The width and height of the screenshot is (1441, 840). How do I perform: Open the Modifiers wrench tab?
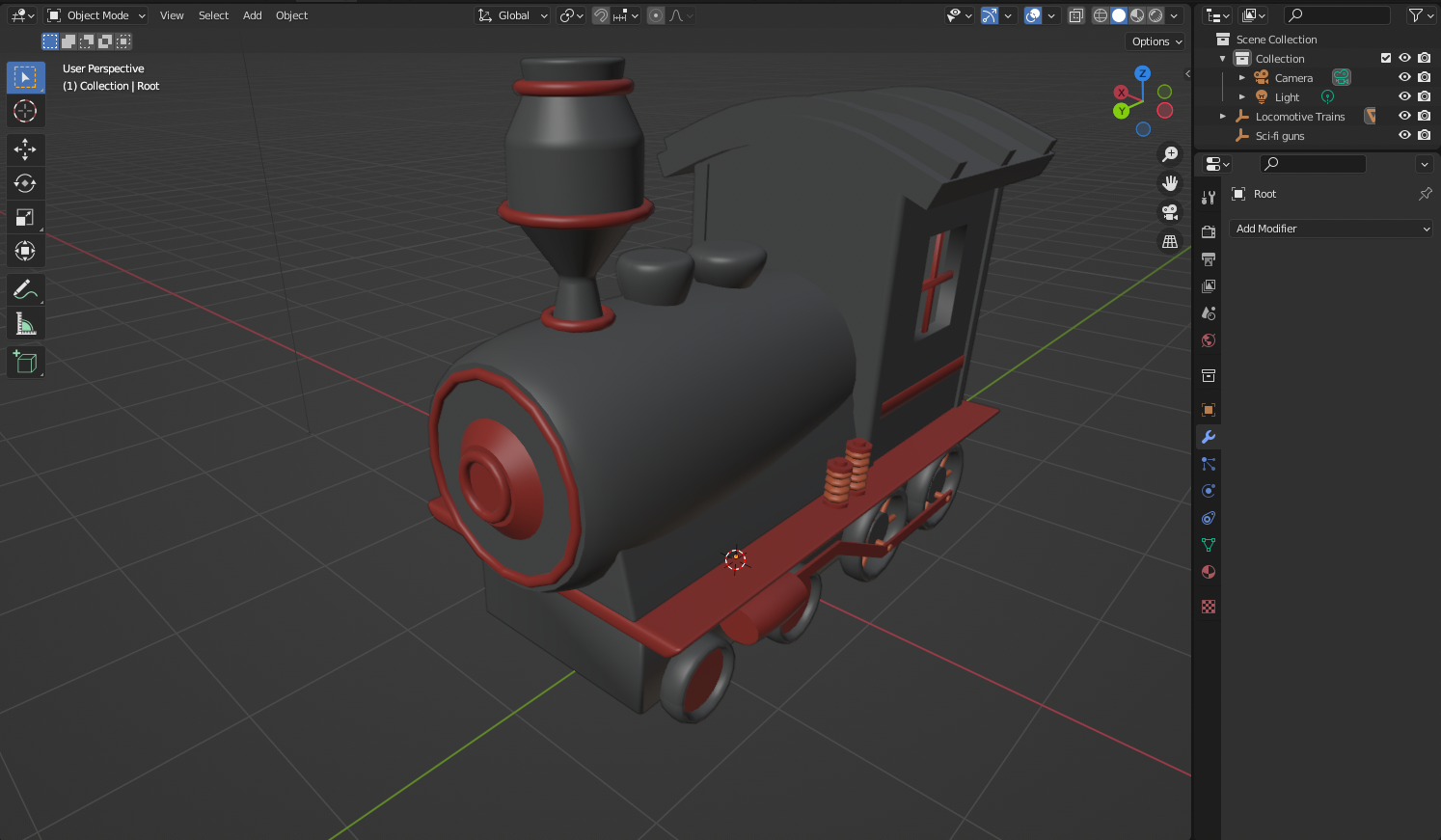[1209, 437]
